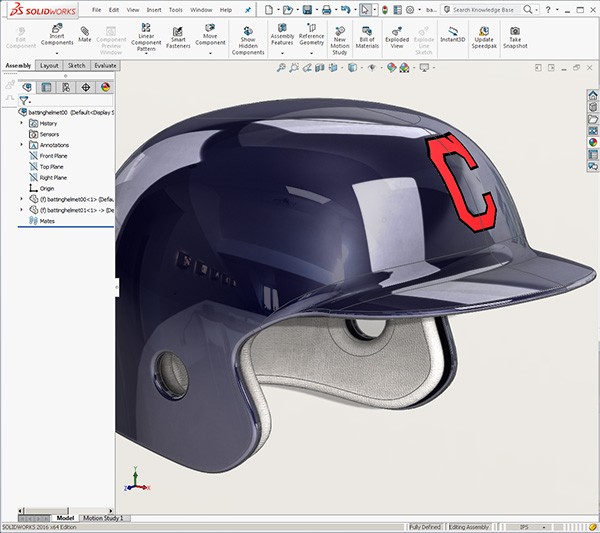
Task: Click the Options gear icon
Action: pos(410,10)
